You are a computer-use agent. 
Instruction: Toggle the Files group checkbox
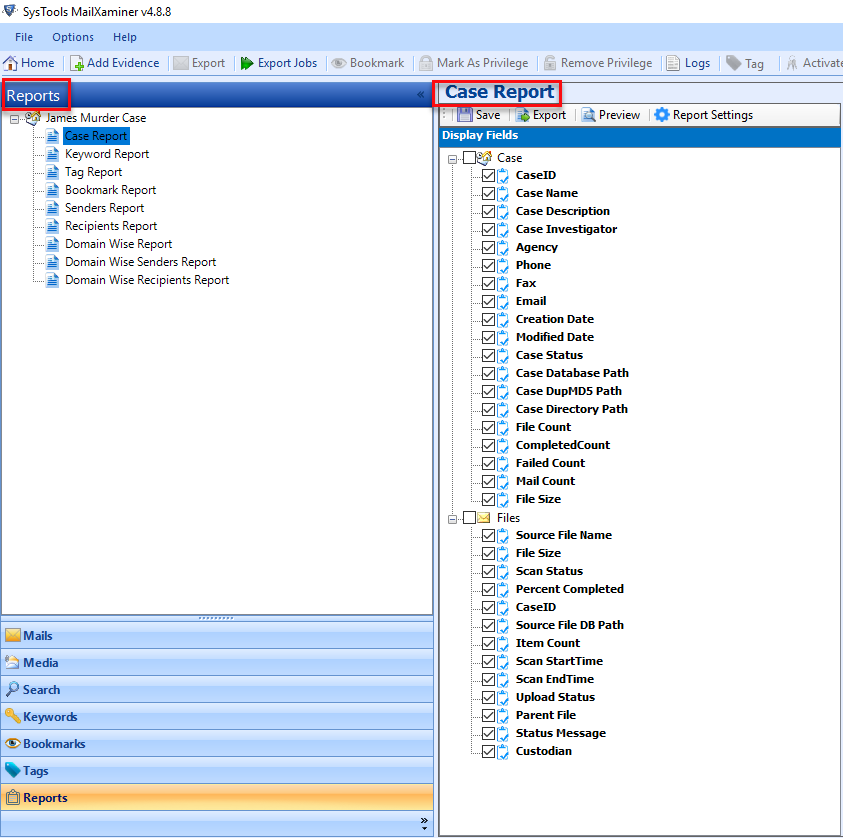467,518
